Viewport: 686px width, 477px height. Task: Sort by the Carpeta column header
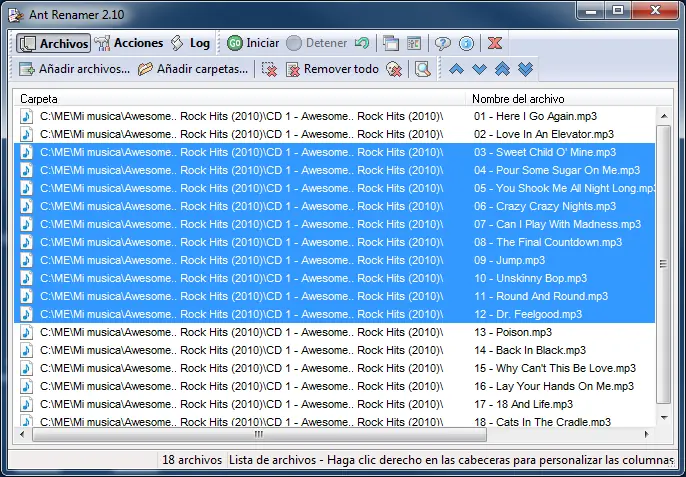coord(240,99)
